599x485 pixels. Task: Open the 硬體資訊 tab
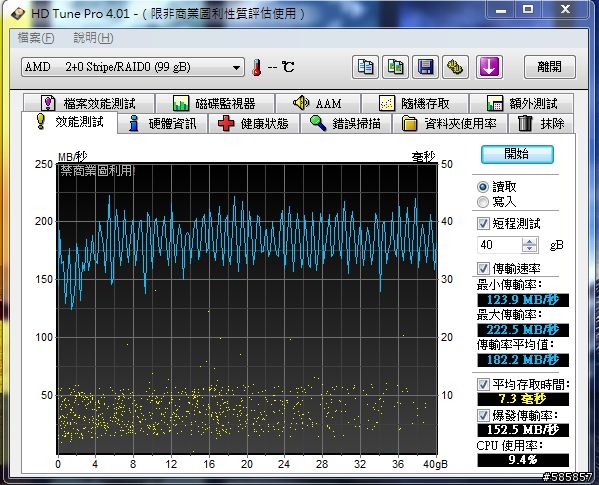pyautogui.click(x=162, y=123)
